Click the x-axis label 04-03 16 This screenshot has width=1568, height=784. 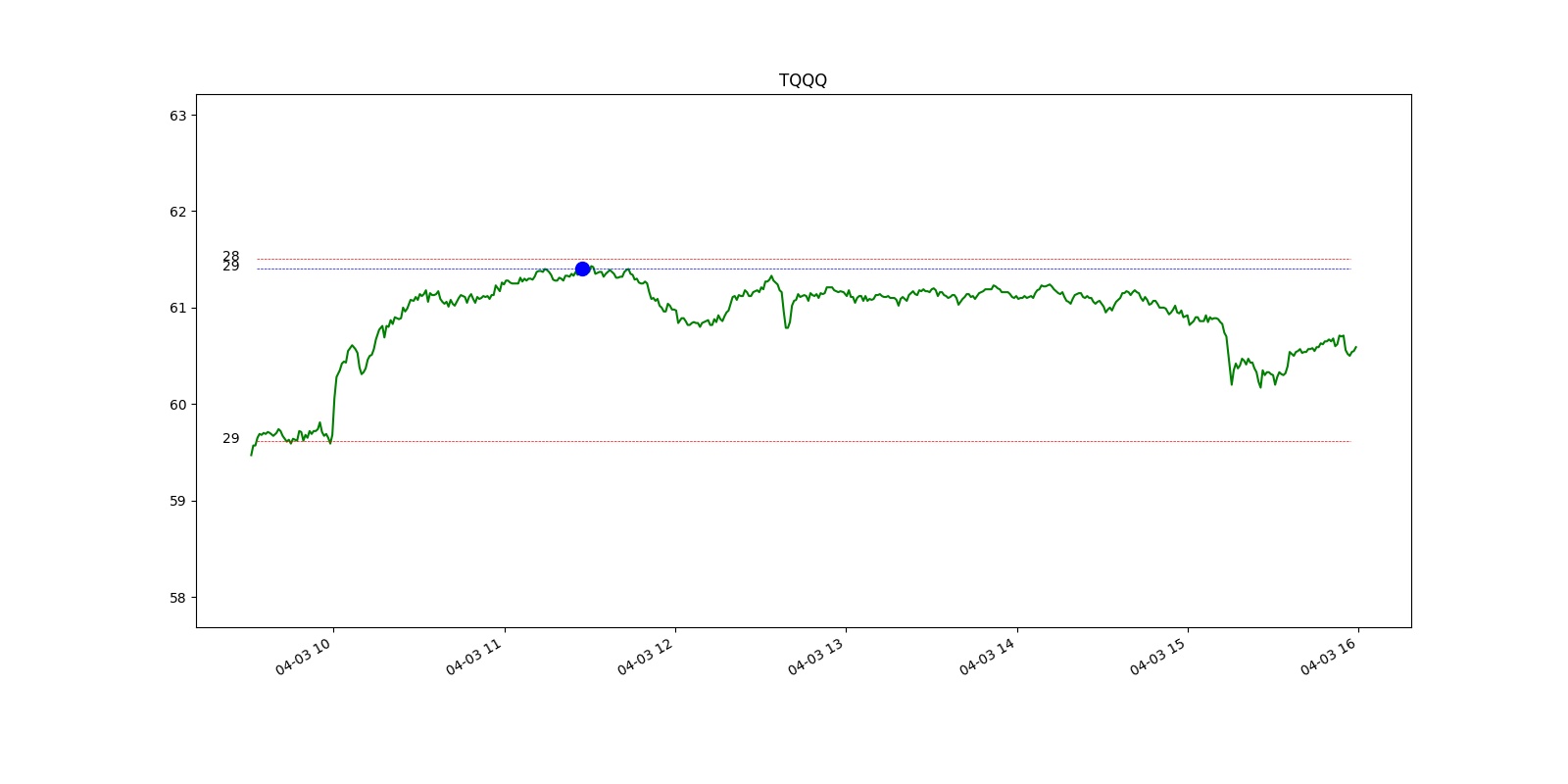[x=1330, y=657]
